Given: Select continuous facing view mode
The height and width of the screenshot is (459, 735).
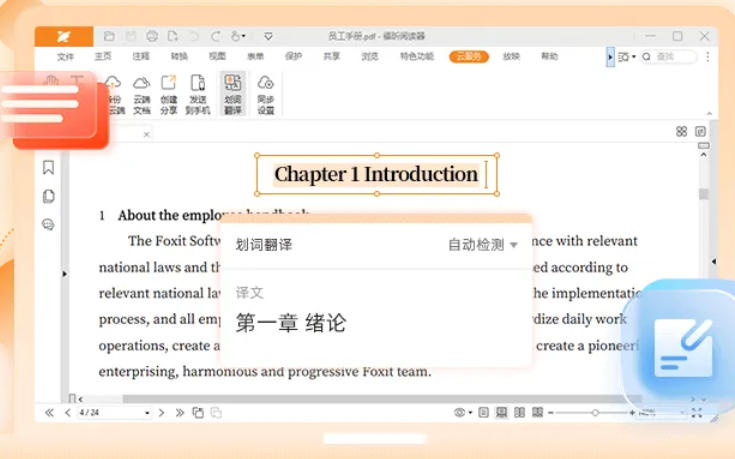Looking at the screenshot, I should pos(537,413).
